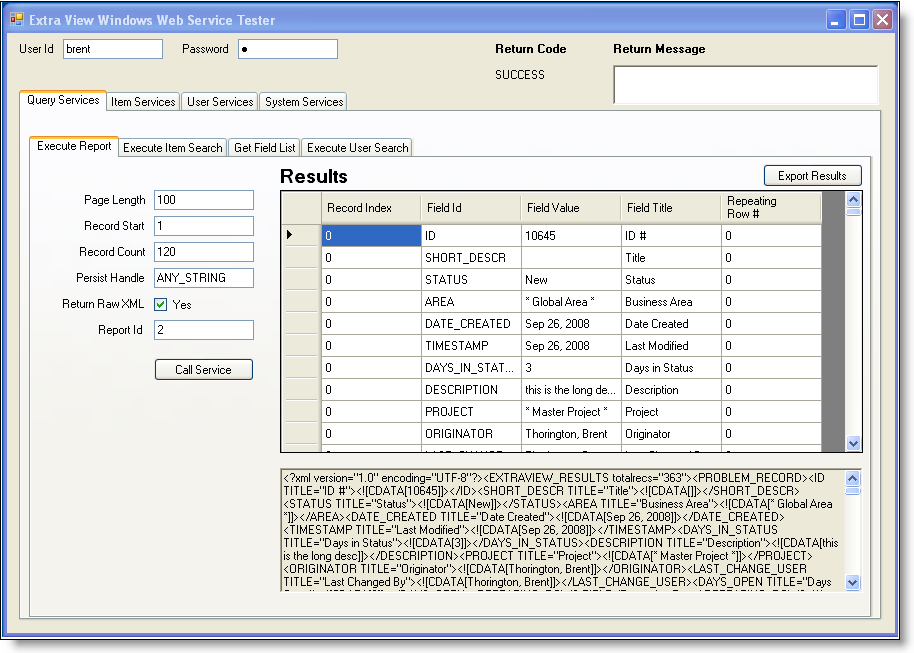Click the Persist Handle field
914x653 pixels.
pyautogui.click(x=204, y=278)
